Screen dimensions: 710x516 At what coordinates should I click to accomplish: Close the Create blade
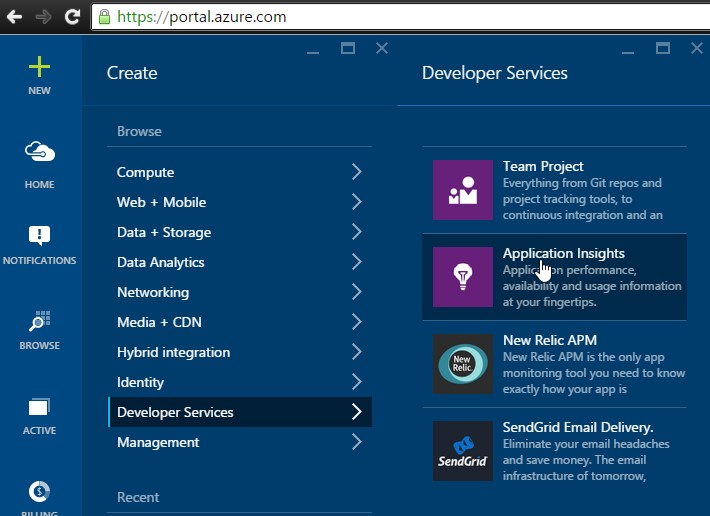pyautogui.click(x=382, y=48)
